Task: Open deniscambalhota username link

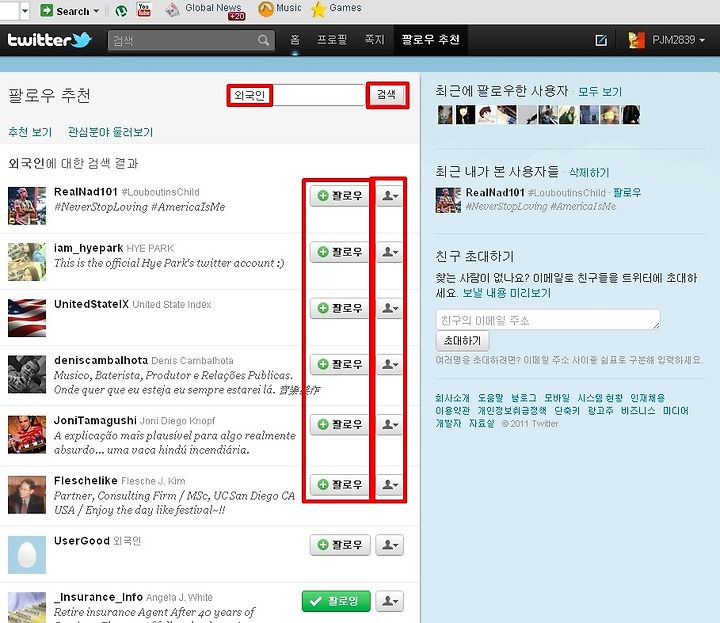Action: 101,360
